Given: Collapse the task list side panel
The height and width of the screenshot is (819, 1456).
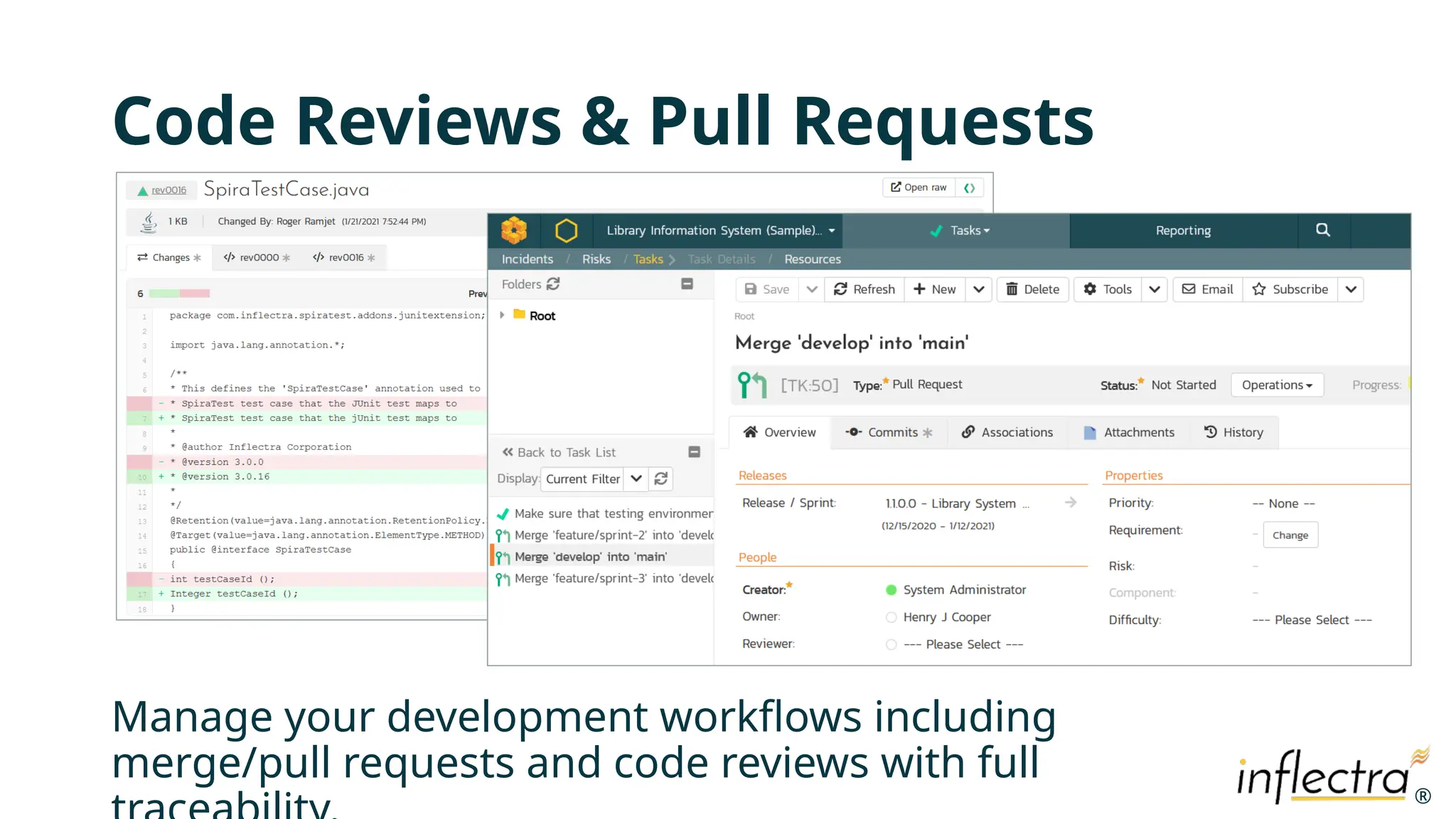Looking at the screenshot, I should [695, 452].
